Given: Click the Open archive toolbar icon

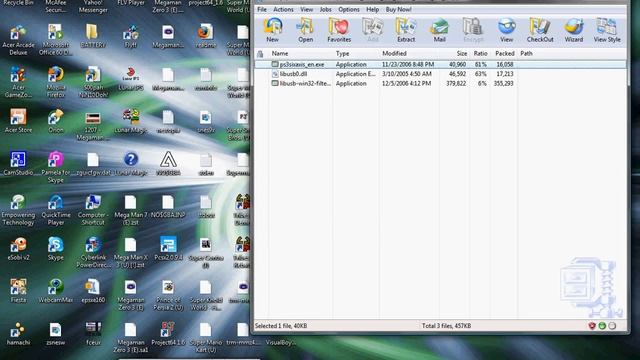Looking at the screenshot, I should tap(305, 30).
